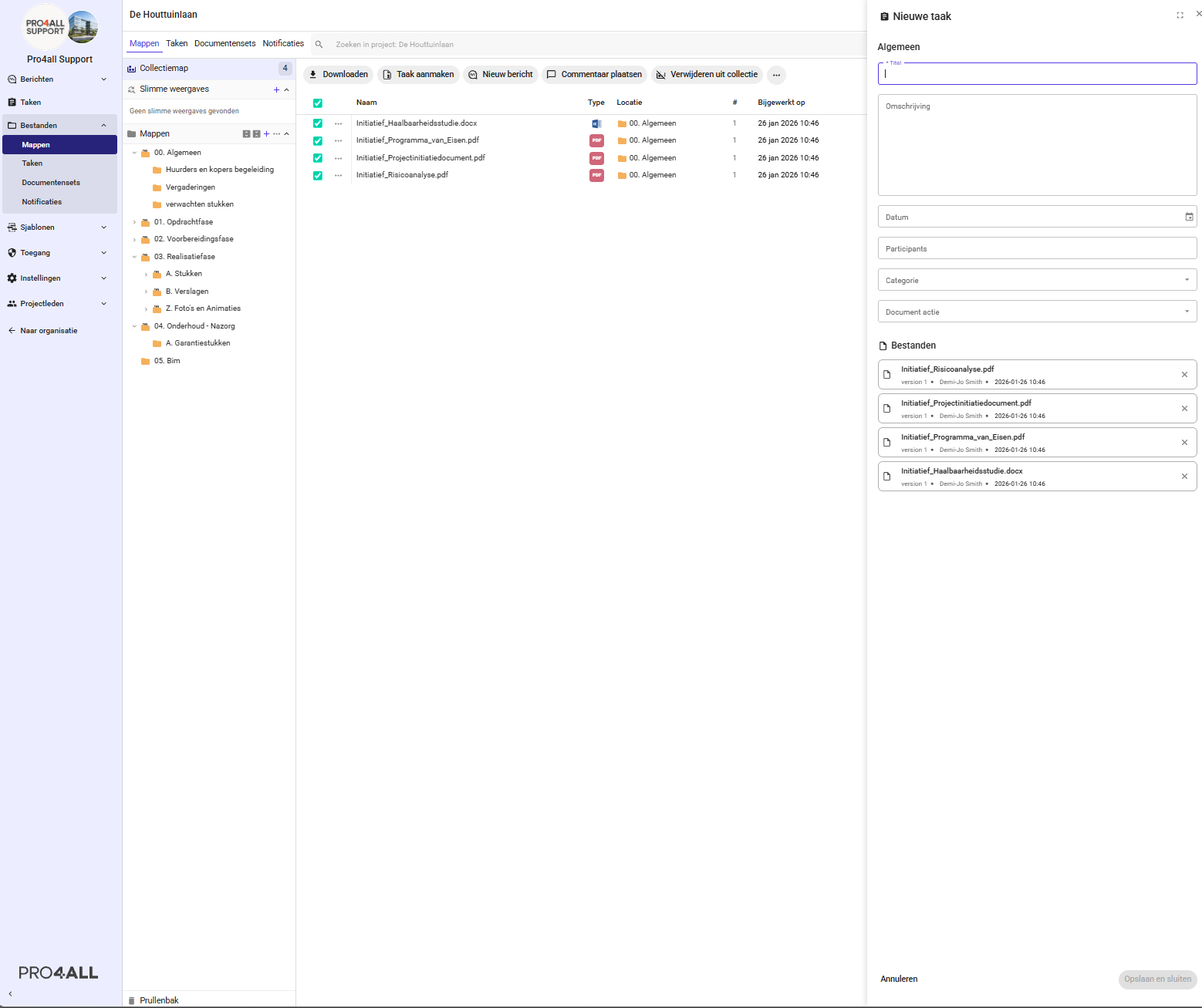Remove Initiatief_Risicoanalyse.pdf from the task
1202x1008 pixels.
1184,375
